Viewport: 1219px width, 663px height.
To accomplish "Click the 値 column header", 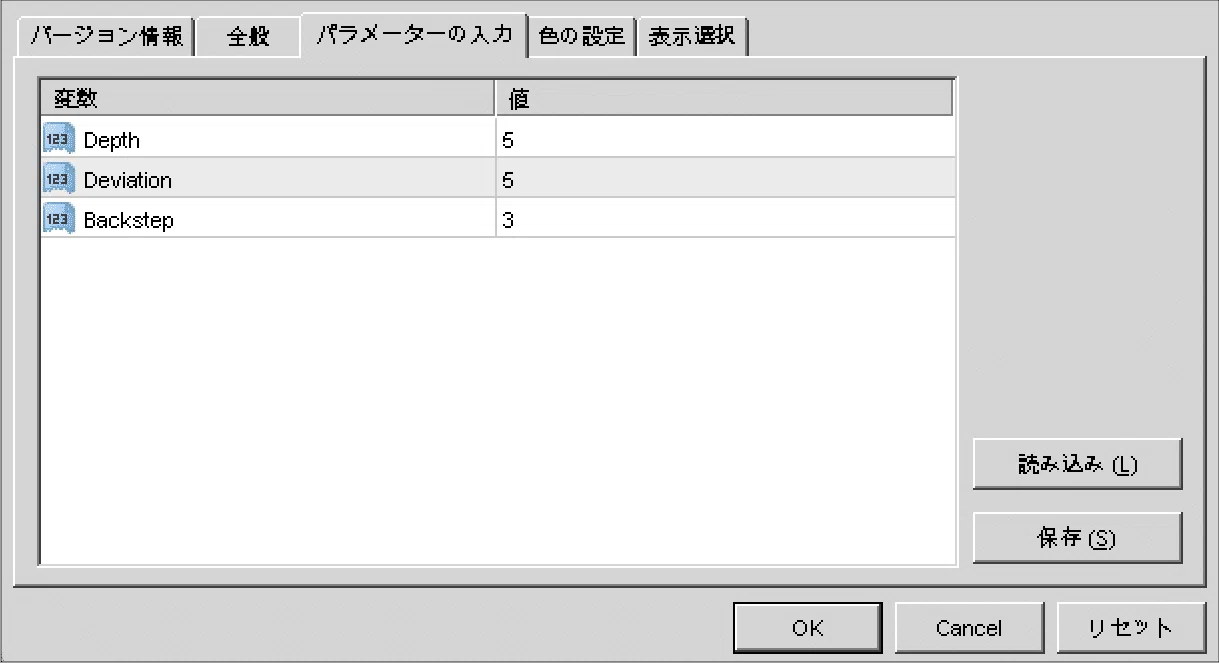I will click(724, 99).
